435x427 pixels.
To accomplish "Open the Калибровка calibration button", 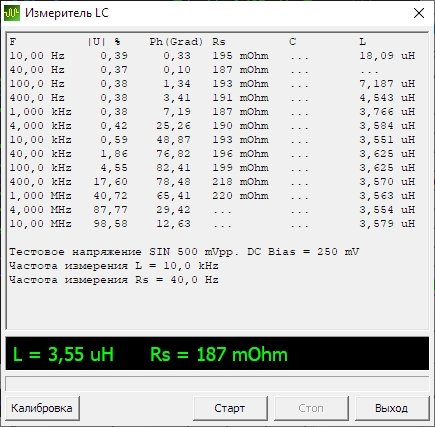I will [x=42, y=408].
